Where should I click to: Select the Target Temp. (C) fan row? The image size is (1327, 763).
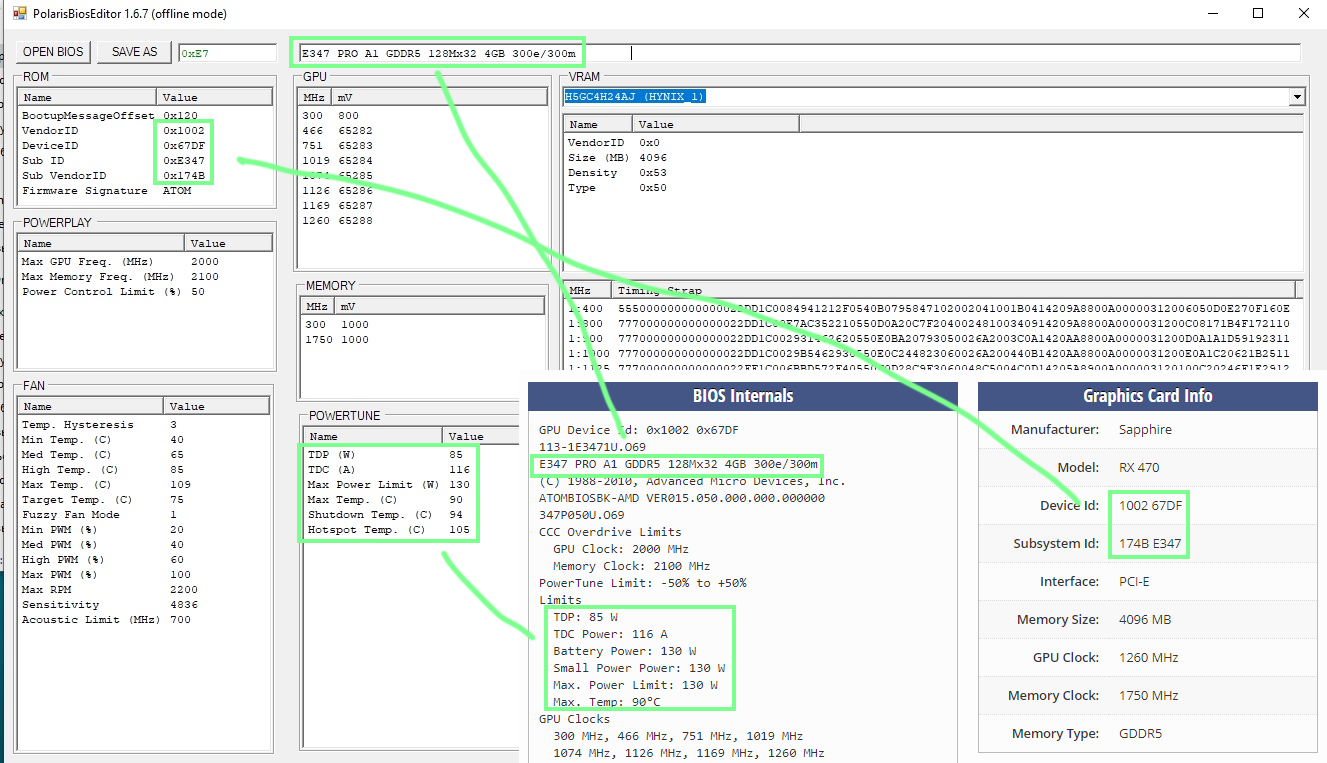click(144, 500)
